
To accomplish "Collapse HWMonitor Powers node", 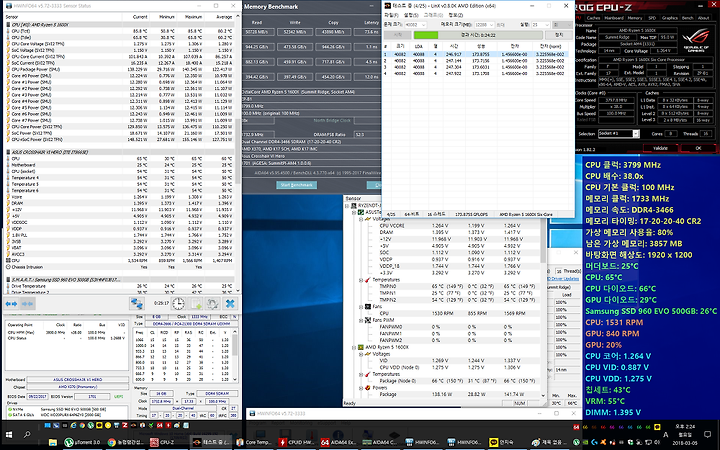I will [x=361, y=388].
